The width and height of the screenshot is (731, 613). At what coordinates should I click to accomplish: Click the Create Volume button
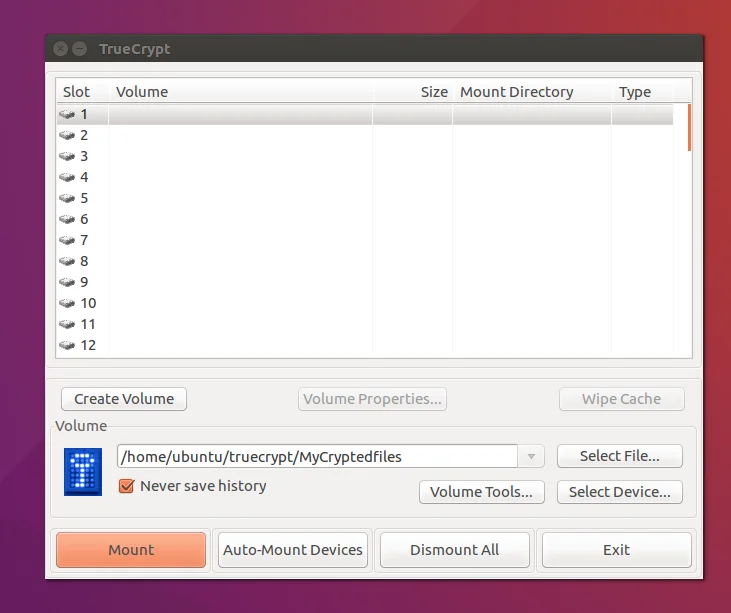tap(124, 399)
